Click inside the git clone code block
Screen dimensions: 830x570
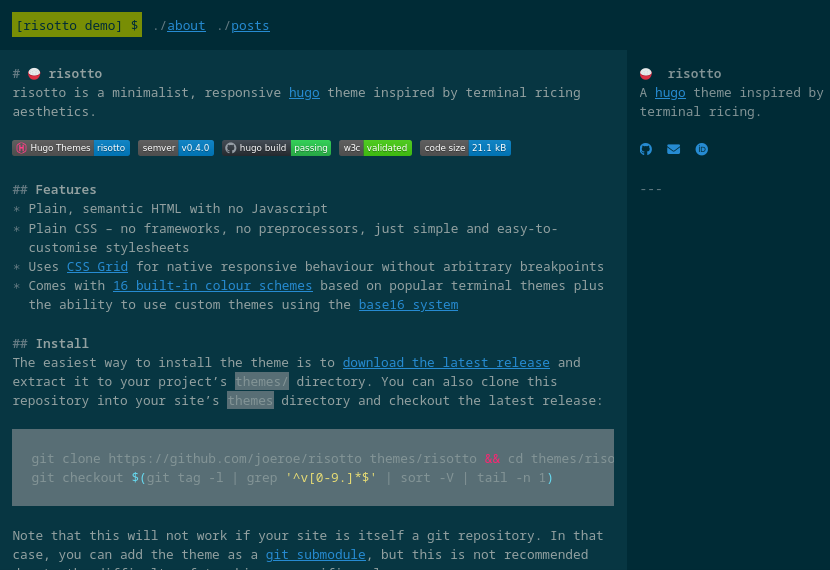[313, 467]
